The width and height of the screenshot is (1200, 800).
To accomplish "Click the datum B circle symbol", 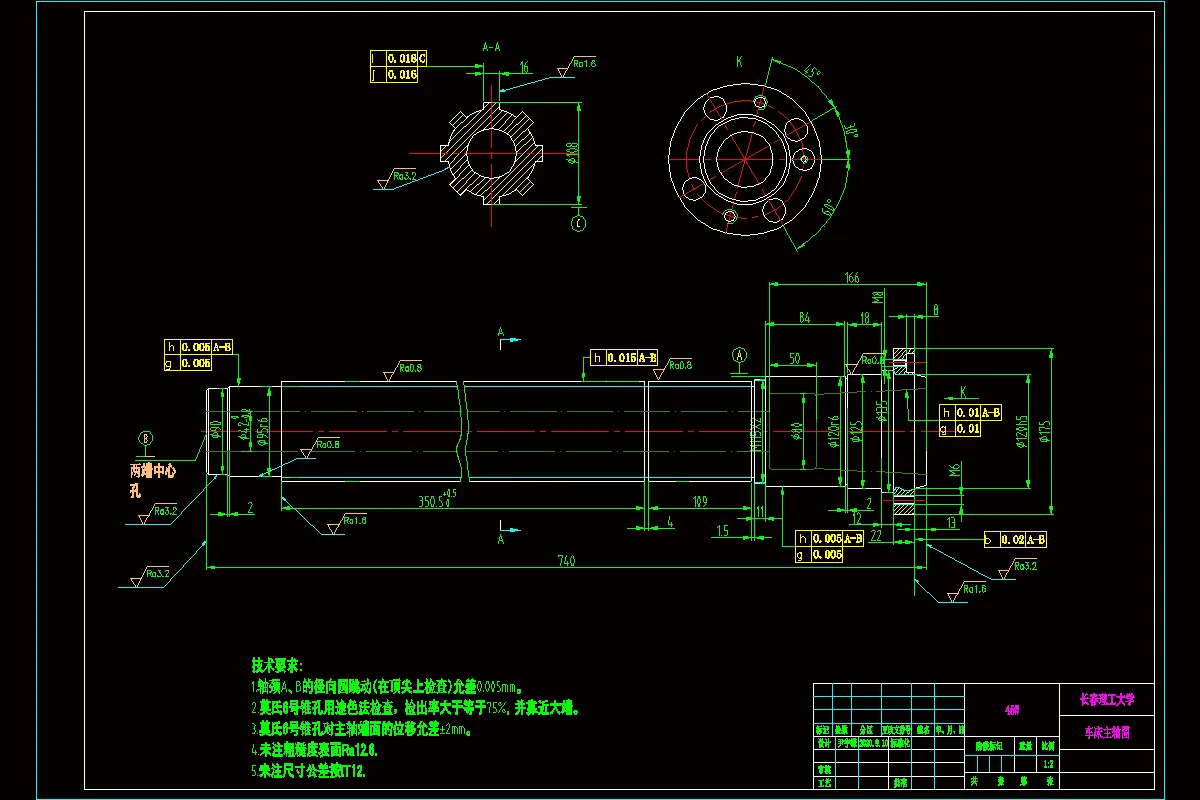I will click(x=146, y=437).
